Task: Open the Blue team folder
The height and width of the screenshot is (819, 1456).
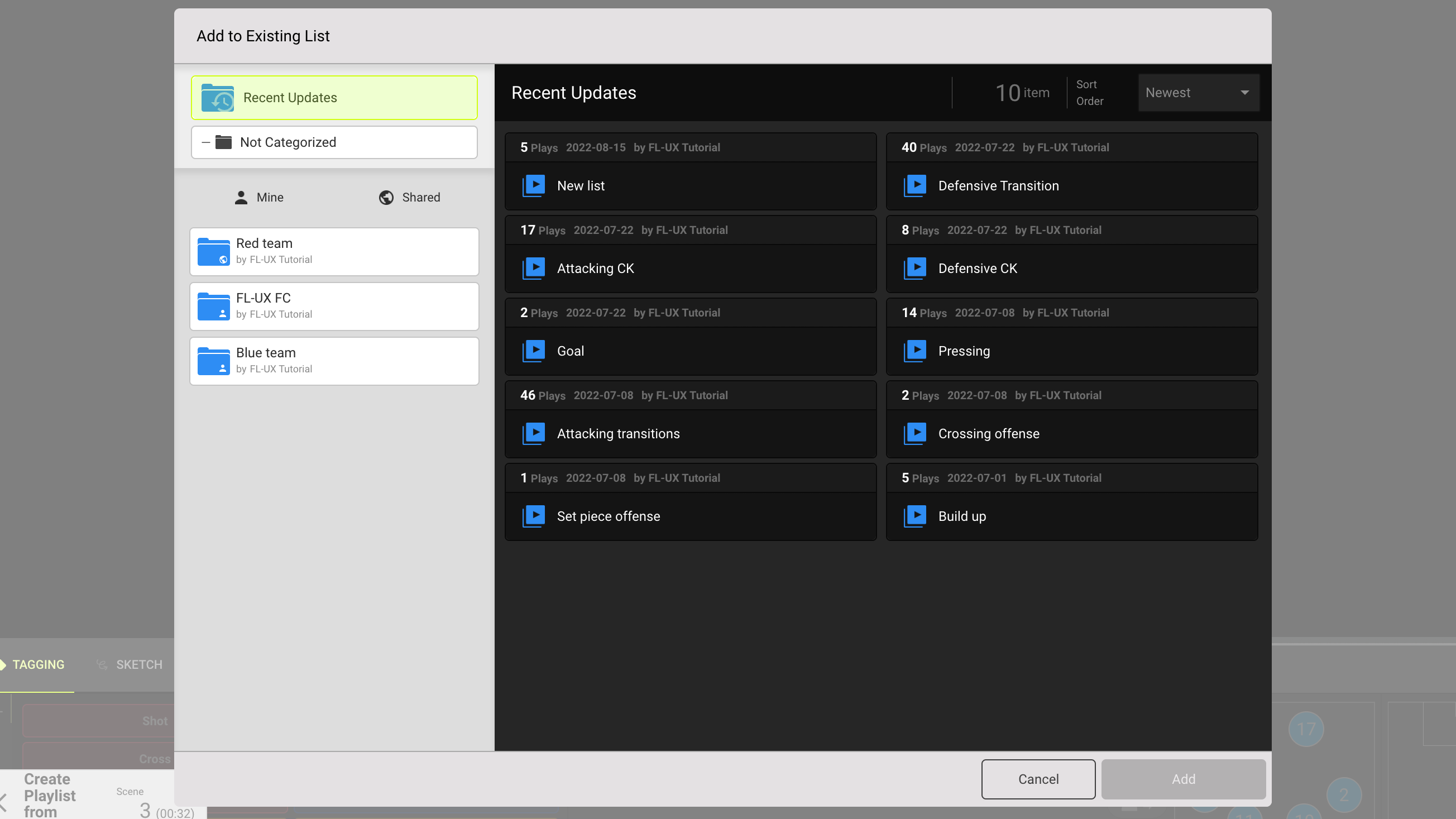Action: (x=334, y=361)
